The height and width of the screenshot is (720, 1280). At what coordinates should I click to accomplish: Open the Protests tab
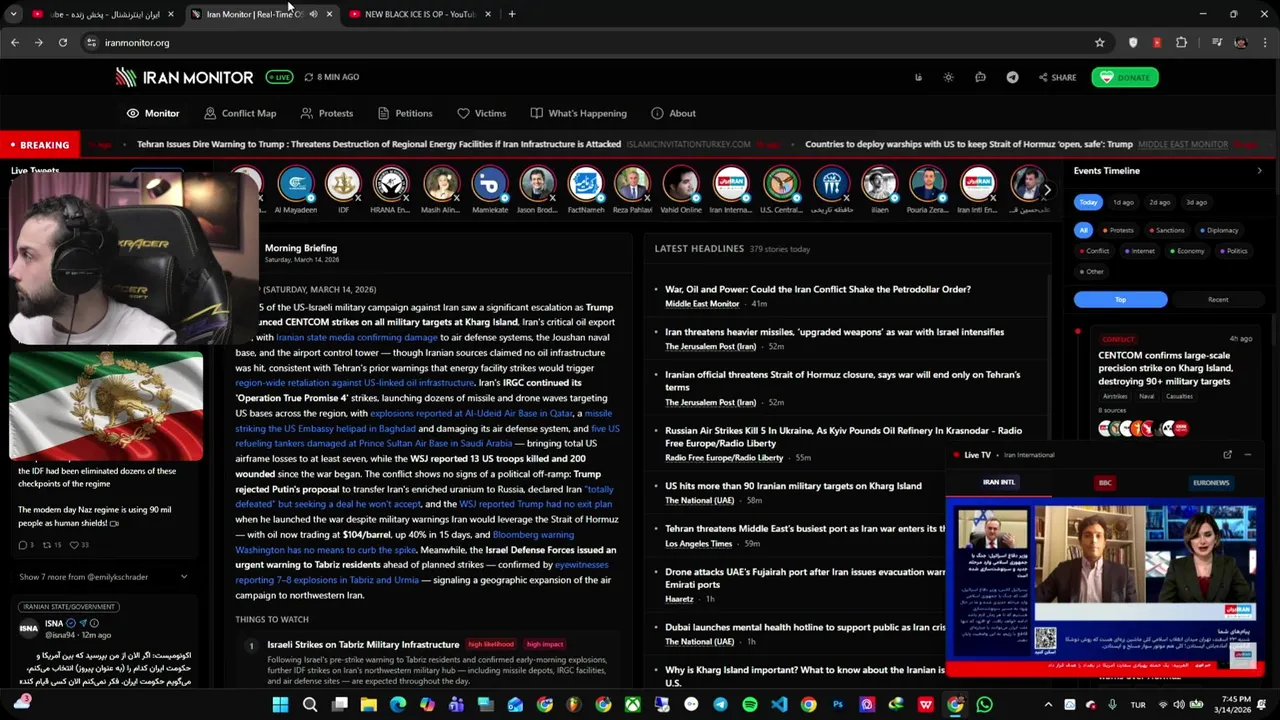click(x=327, y=113)
